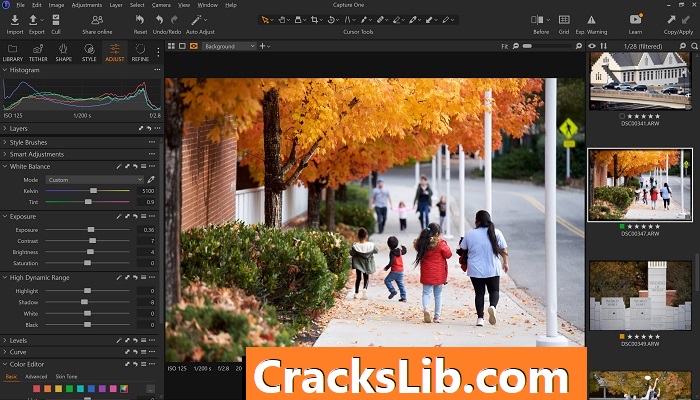
Task: Select the DSC00349.ARW monument thumbnail
Action: [x=640, y=296]
